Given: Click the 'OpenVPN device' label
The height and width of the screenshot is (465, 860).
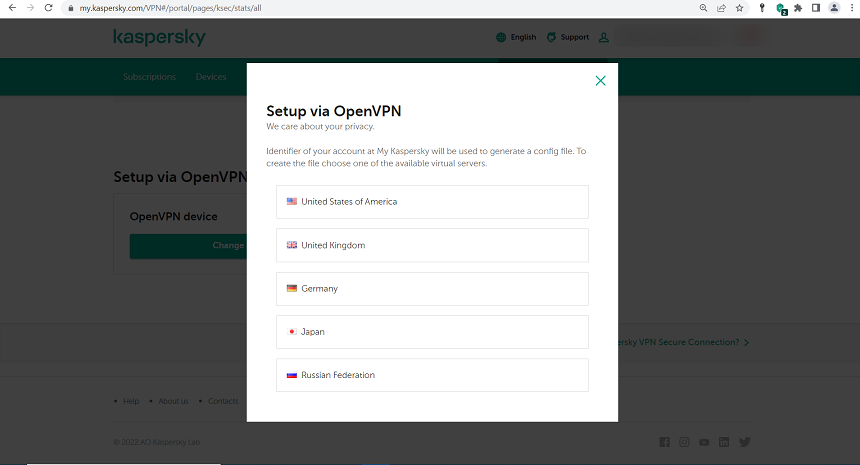Looking at the screenshot, I should pos(173,217).
